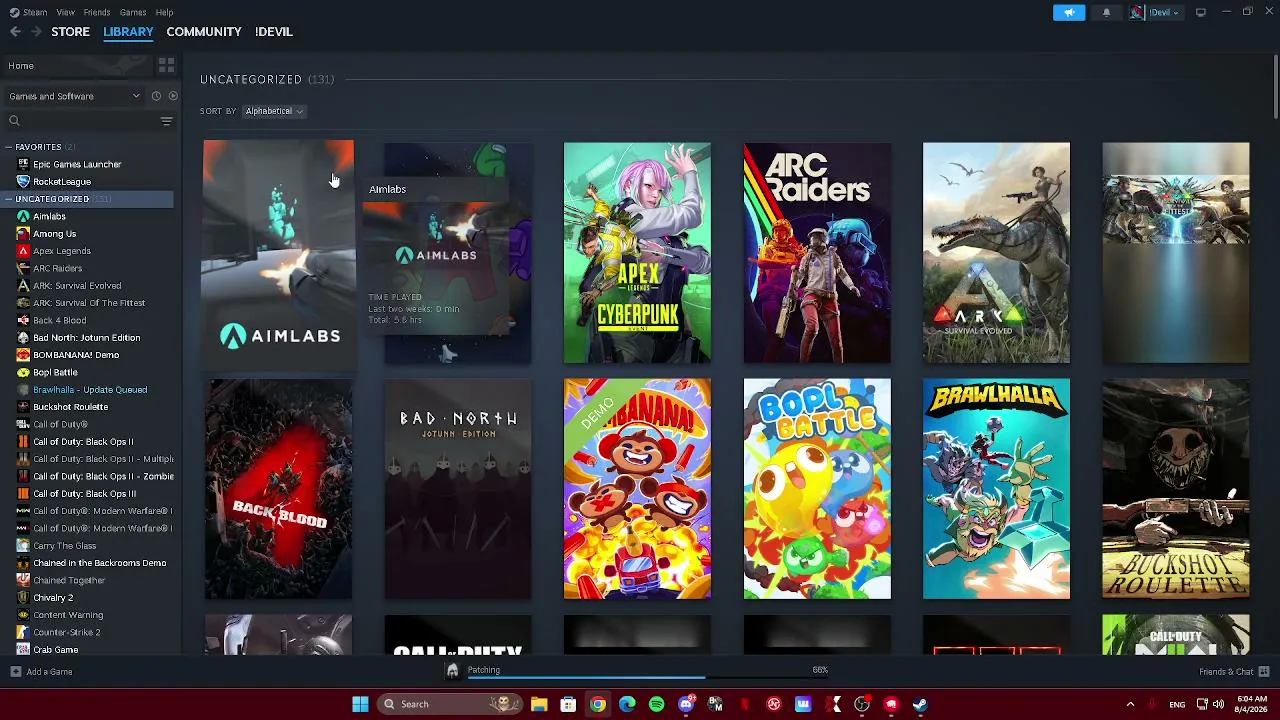
Task: Select Buckshot Roulette in sidebar list
Action: [x=70, y=407]
